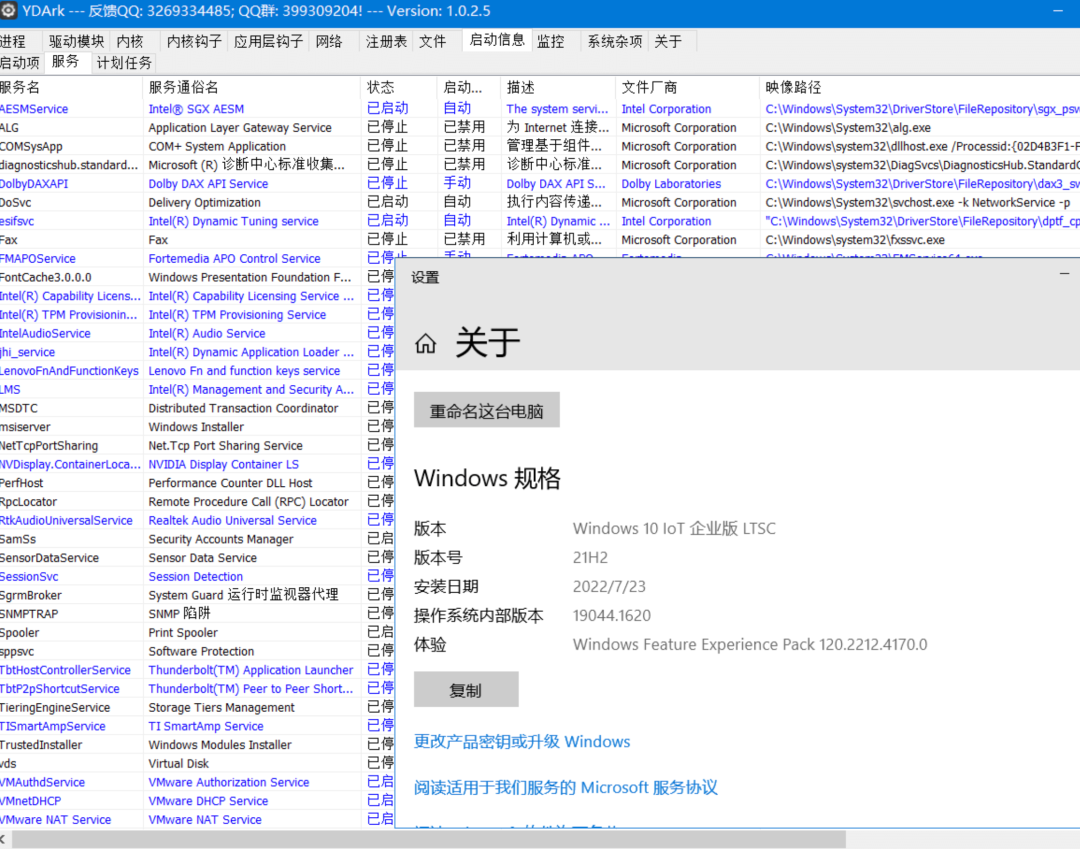Open the 驱动模块 tab

click(x=76, y=41)
